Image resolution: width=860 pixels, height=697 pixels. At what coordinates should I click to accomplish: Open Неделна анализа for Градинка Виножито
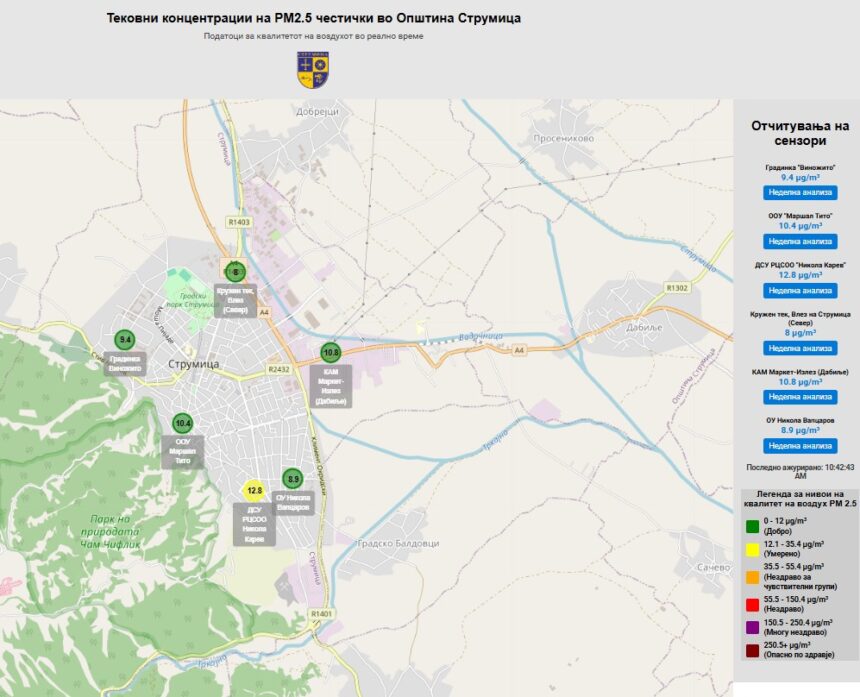point(800,193)
